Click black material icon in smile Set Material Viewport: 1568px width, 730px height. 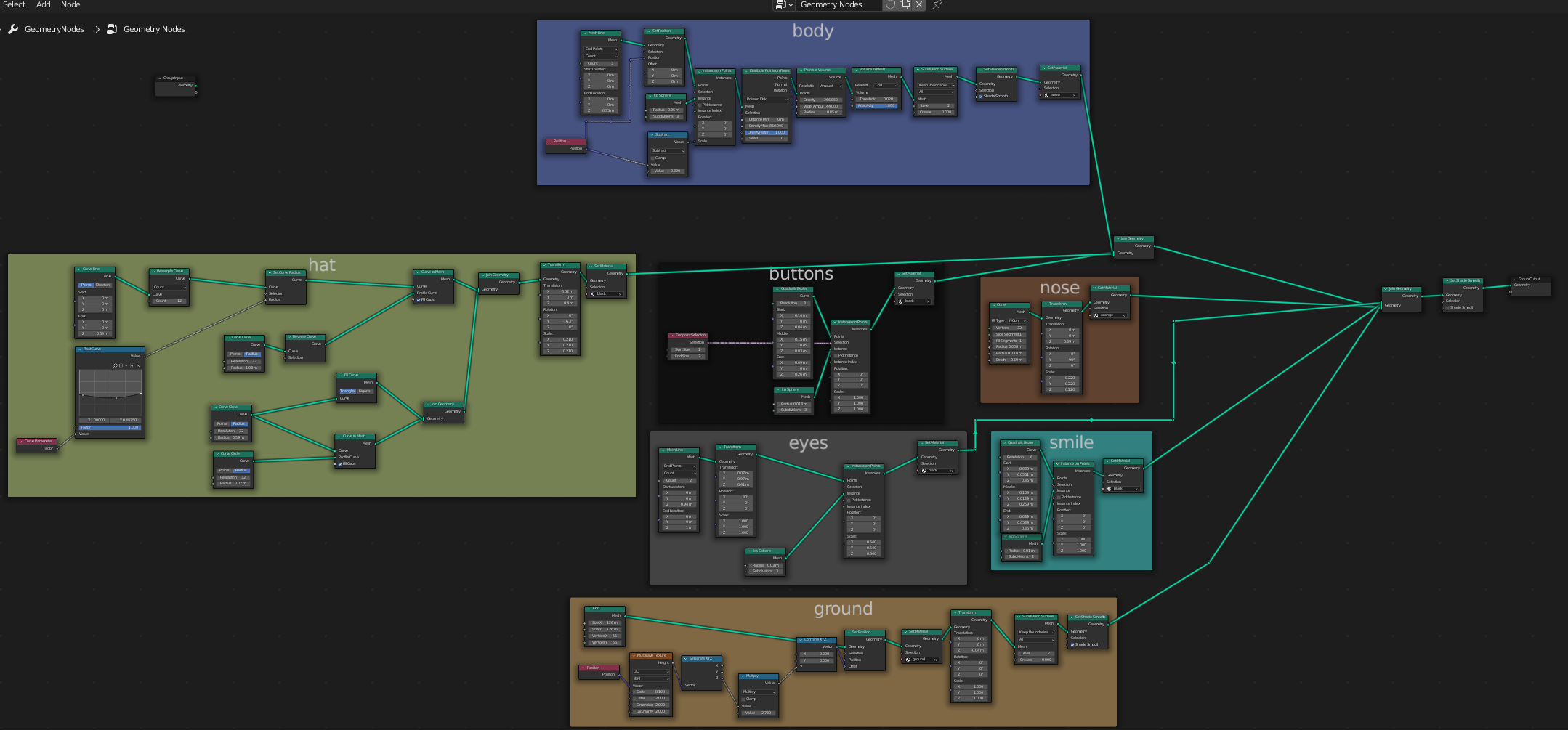point(1110,488)
